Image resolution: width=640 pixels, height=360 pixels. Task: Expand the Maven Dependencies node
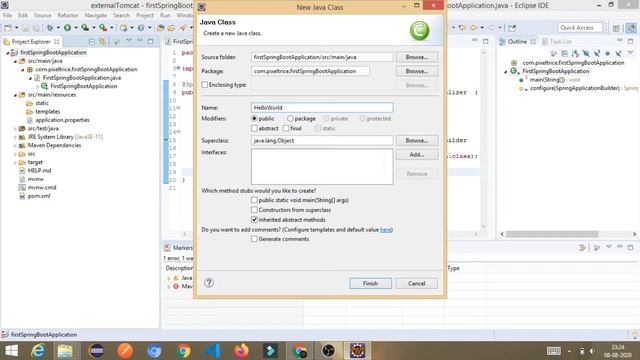15,146
